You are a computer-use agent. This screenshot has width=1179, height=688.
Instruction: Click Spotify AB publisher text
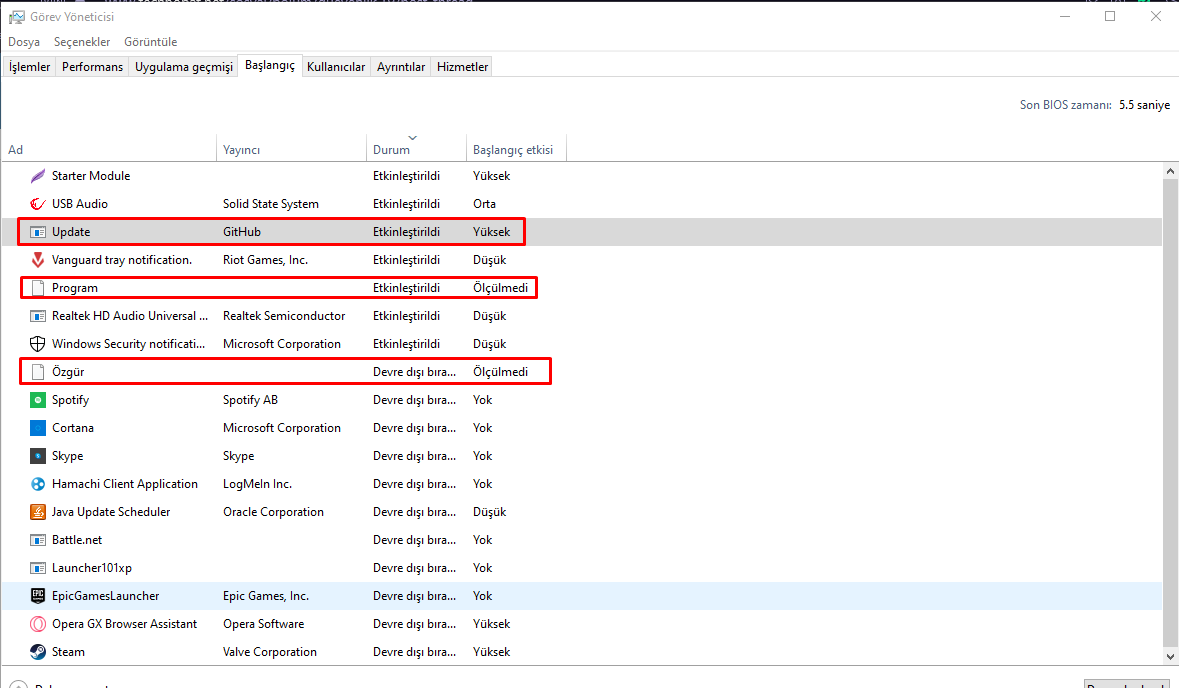click(250, 400)
